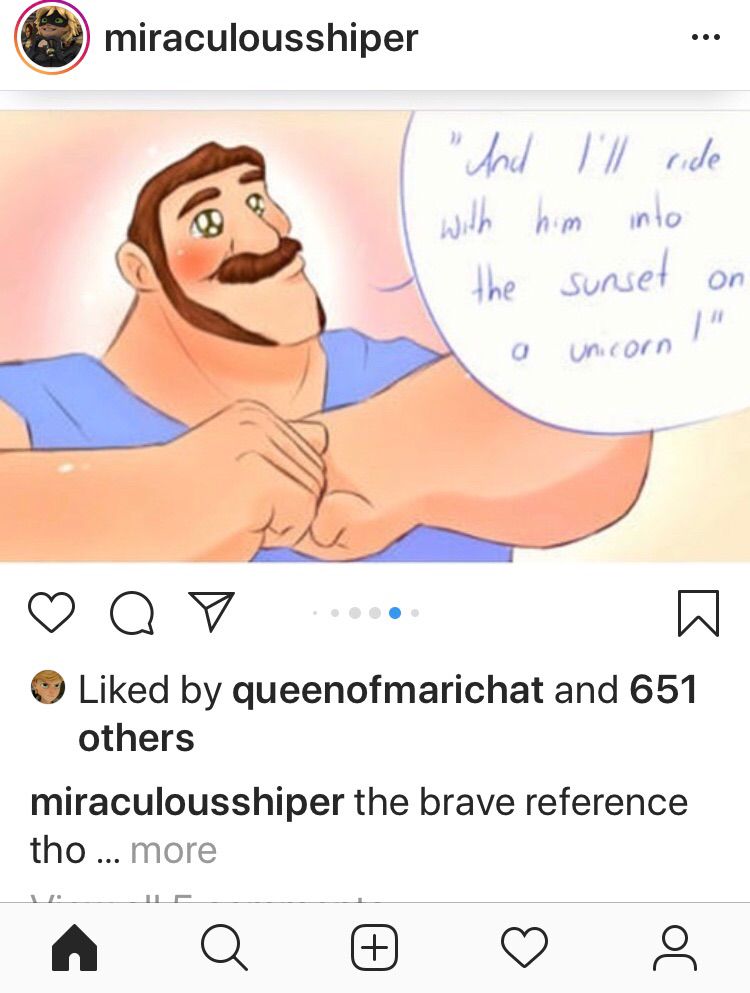
Task: Like the post with heart icon
Action: [x=51, y=612]
